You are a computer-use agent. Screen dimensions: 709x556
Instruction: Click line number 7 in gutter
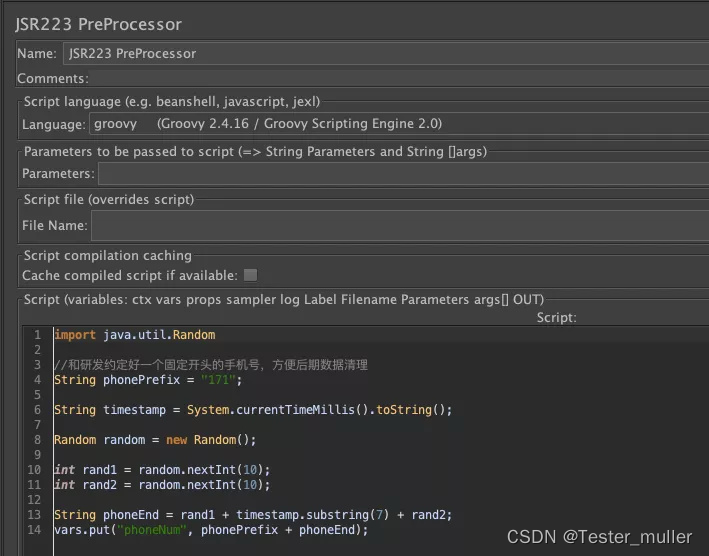coord(38,425)
